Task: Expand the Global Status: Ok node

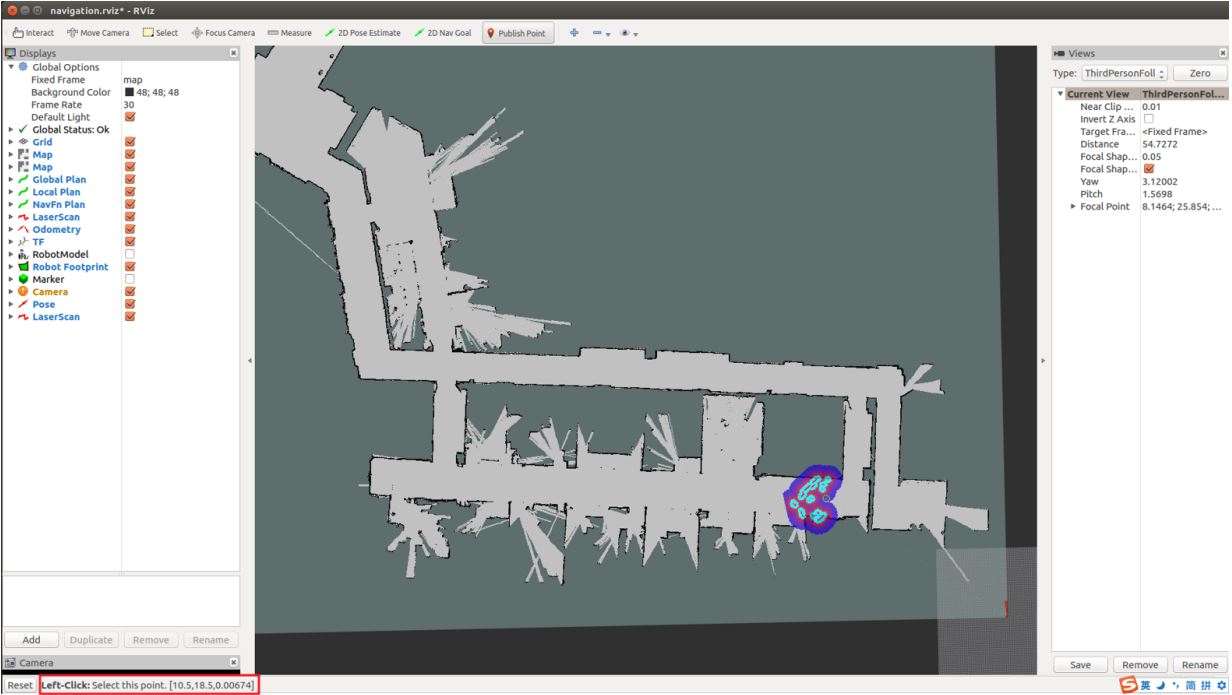Action: [x=11, y=129]
